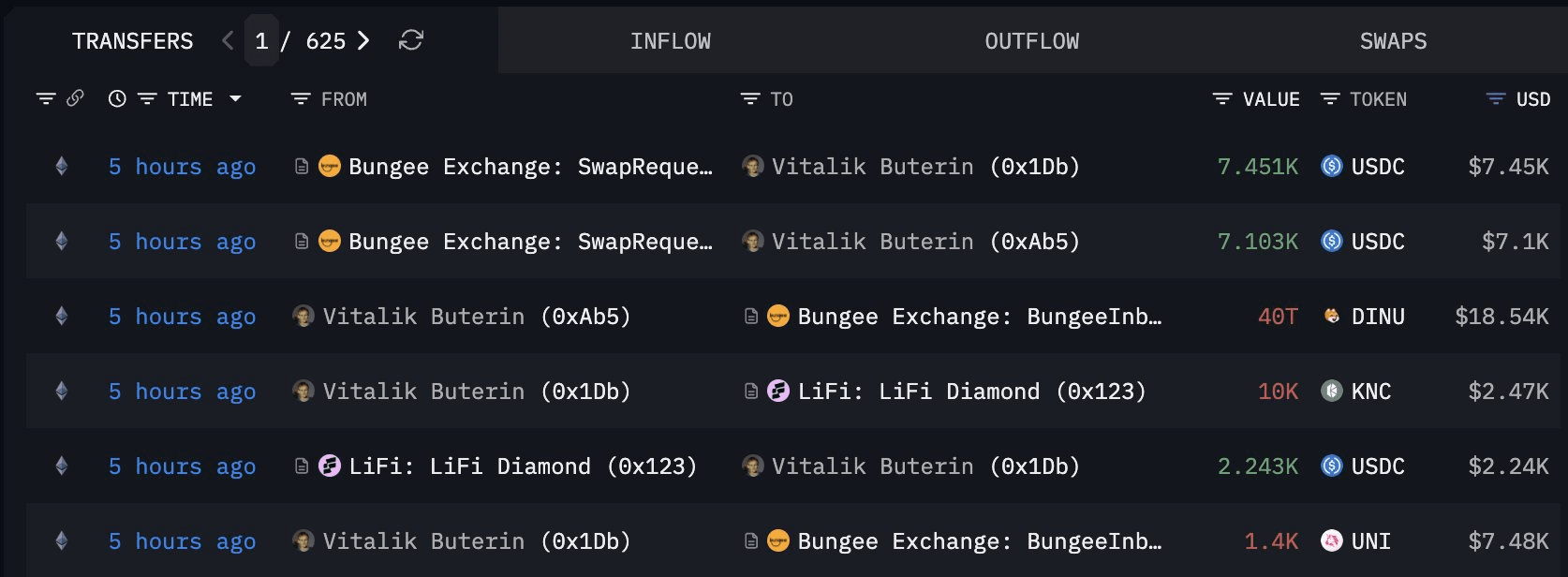
Task: Expand the TIME sort dropdown arrow
Action: click(x=235, y=98)
